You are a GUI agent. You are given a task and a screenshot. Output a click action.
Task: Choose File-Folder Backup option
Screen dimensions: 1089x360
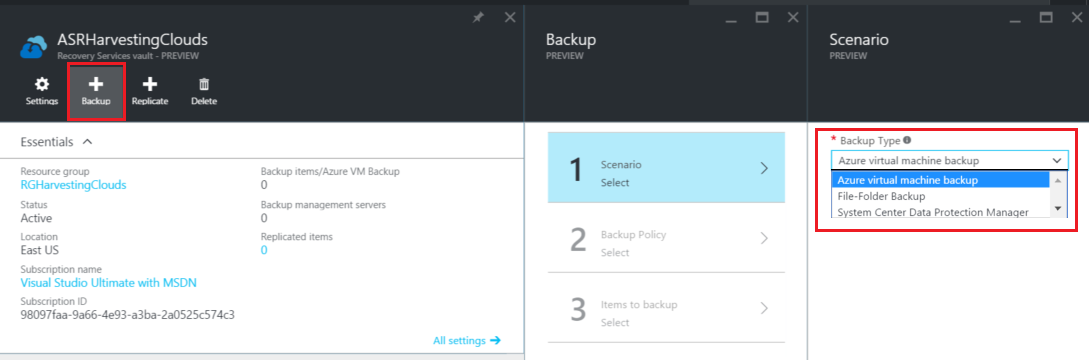(x=940, y=196)
